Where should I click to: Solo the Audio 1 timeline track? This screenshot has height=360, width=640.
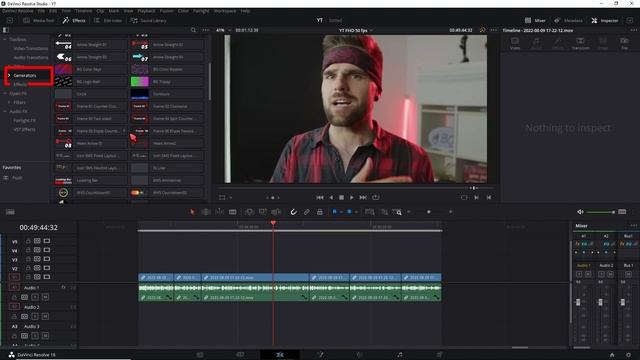coord(35,297)
